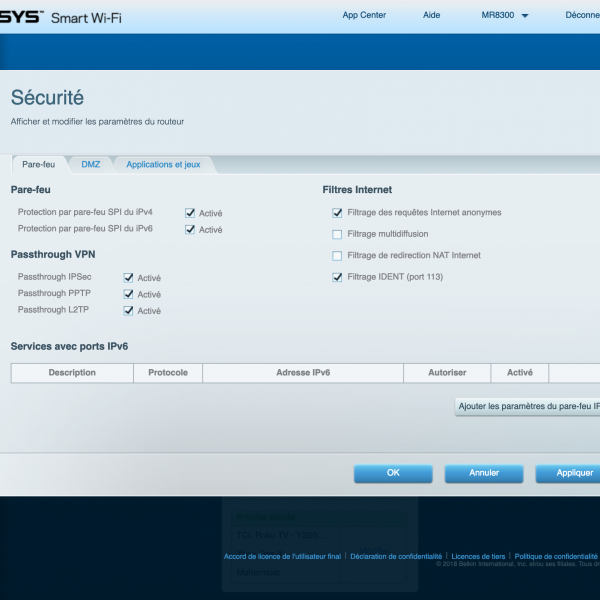Uncheck Passthrough L2TP option
The image size is (600, 600).
pos(129,311)
